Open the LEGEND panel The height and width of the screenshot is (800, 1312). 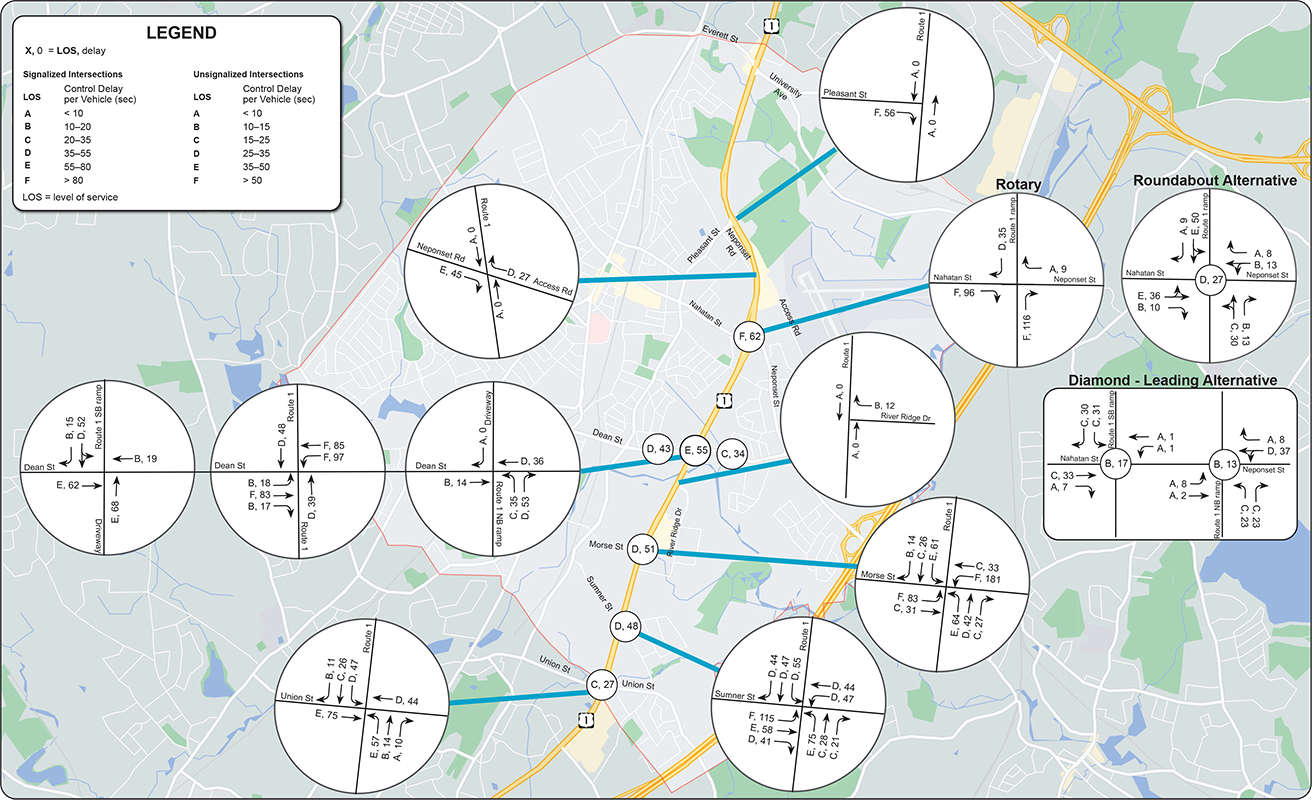[x=180, y=32]
